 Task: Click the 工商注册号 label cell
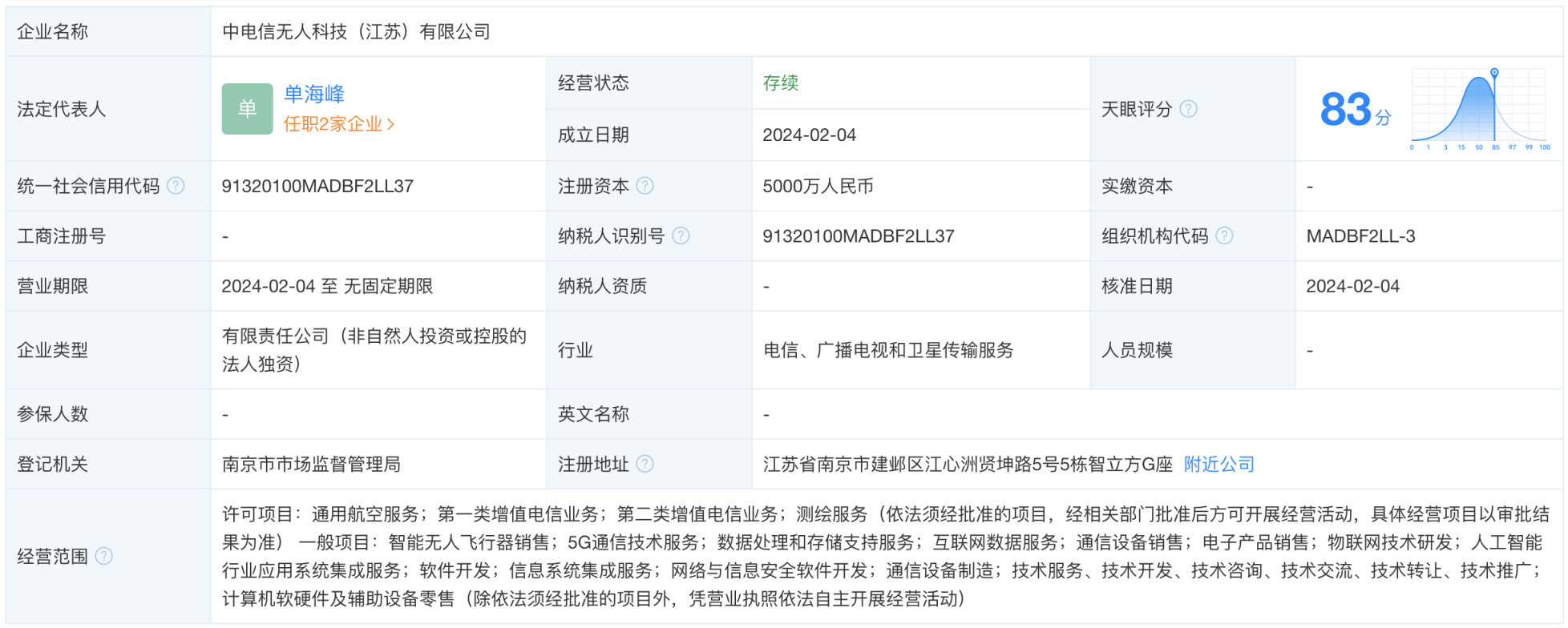[x=108, y=235]
